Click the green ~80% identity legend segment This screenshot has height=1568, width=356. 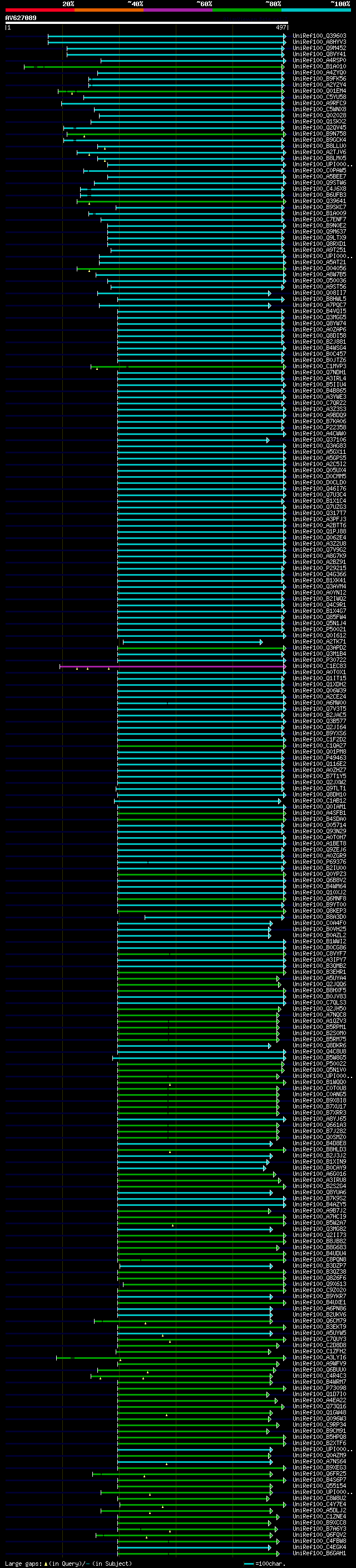[x=247, y=10]
